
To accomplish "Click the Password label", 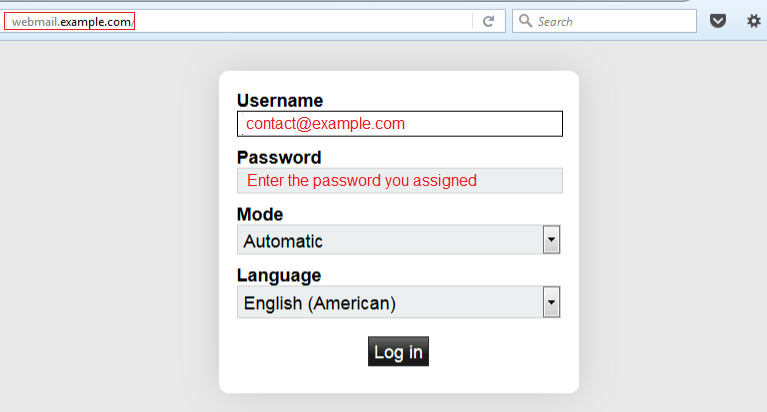I will pos(279,158).
